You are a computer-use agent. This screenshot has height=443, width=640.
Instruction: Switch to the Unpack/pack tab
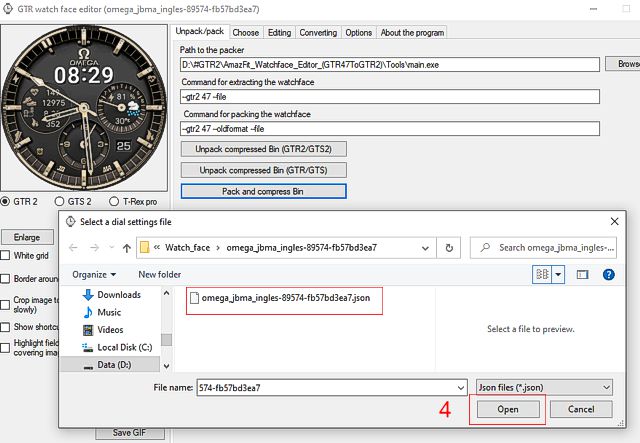[200, 31]
